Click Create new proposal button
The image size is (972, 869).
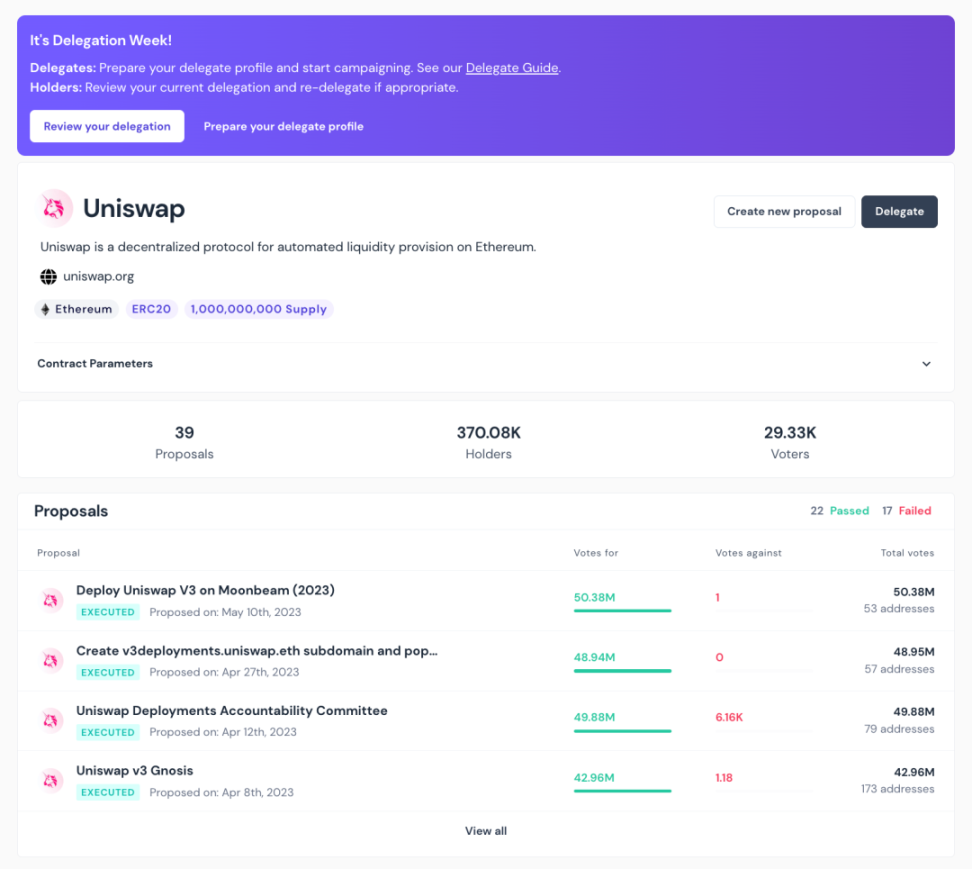tap(784, 212)
